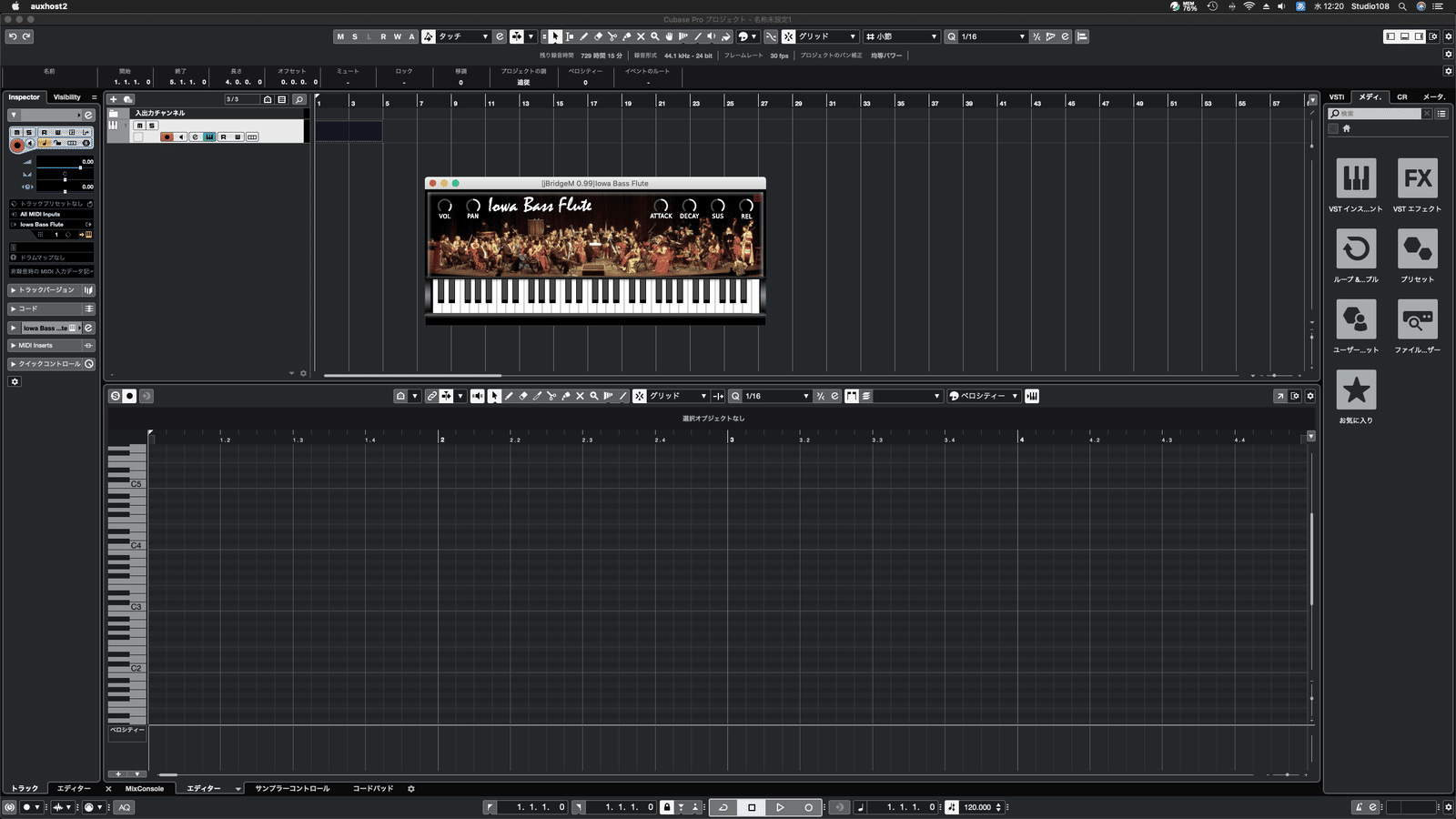This screenshot has height=819, width=1456.
Task: Toggle transport Cycle loop button
Action: tap(723, 807)
